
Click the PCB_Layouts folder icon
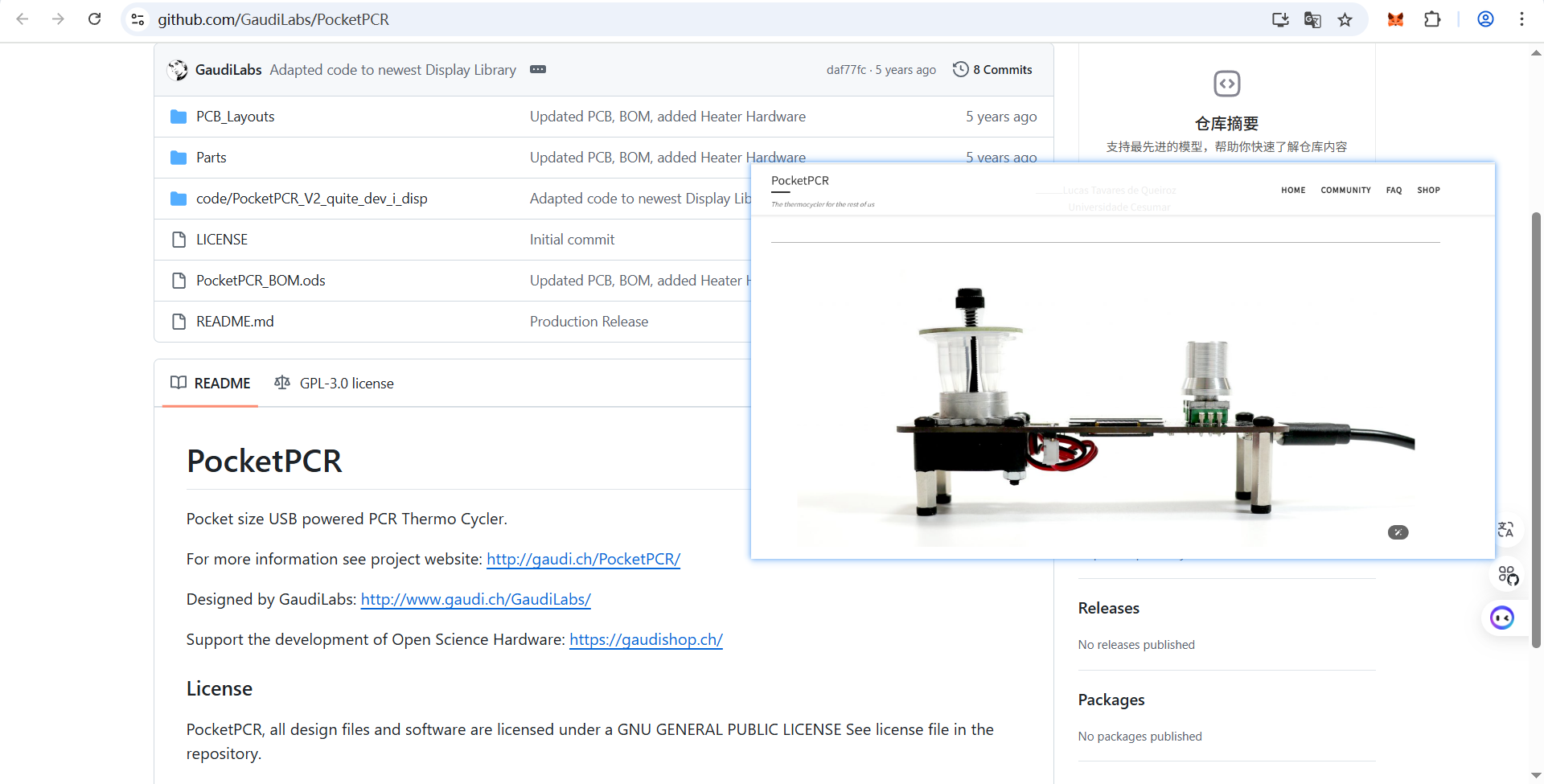pyautogui.click(x=179, y=117)
